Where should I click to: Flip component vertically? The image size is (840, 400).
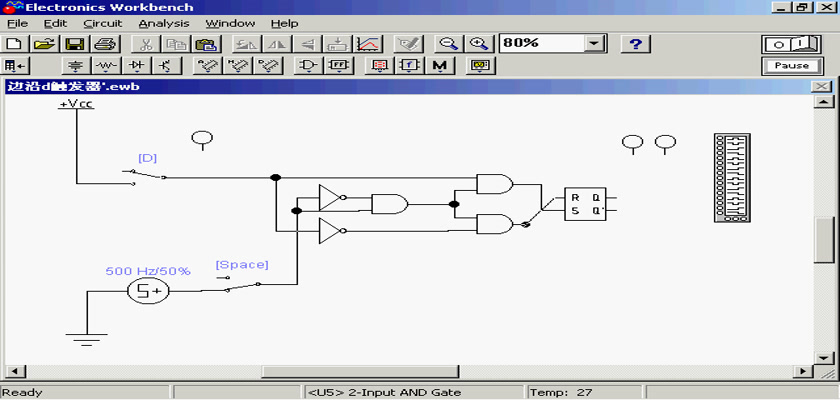[x=307, y=44]
